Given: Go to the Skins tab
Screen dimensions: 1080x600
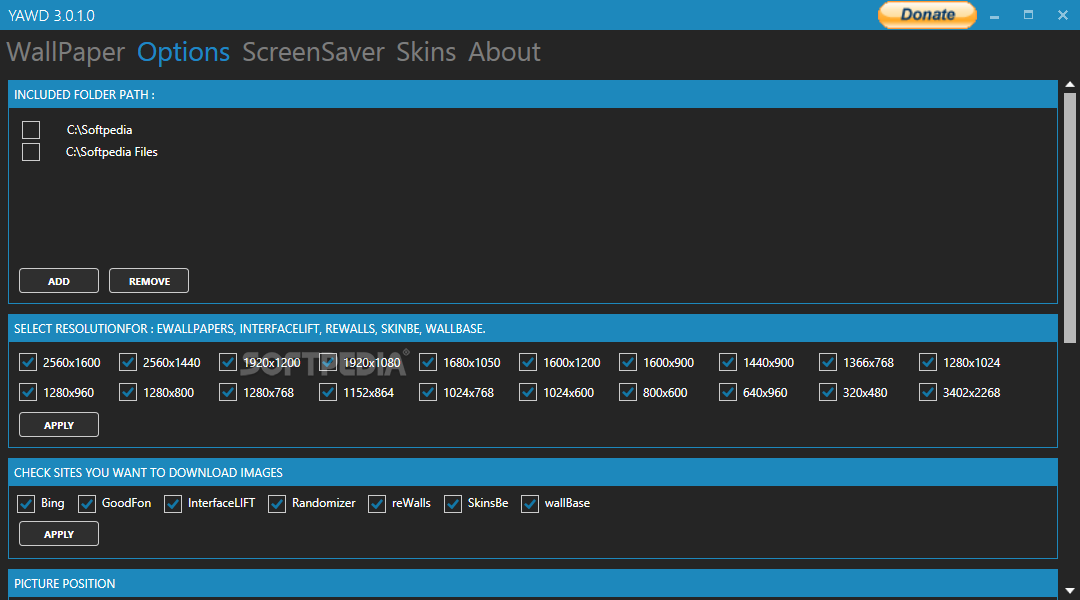Looking at the screenshot, I should coord(426,52).
